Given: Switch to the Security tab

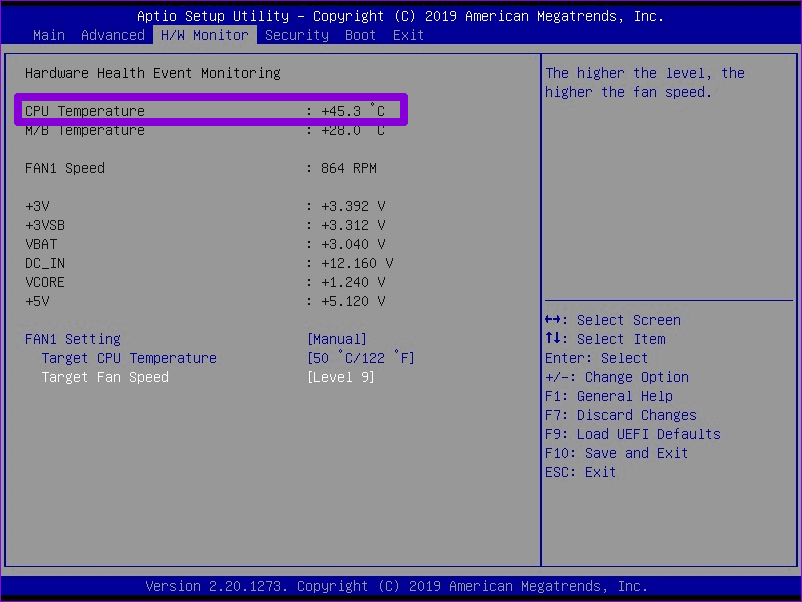Looking at the screenshot, I should 296,34.
